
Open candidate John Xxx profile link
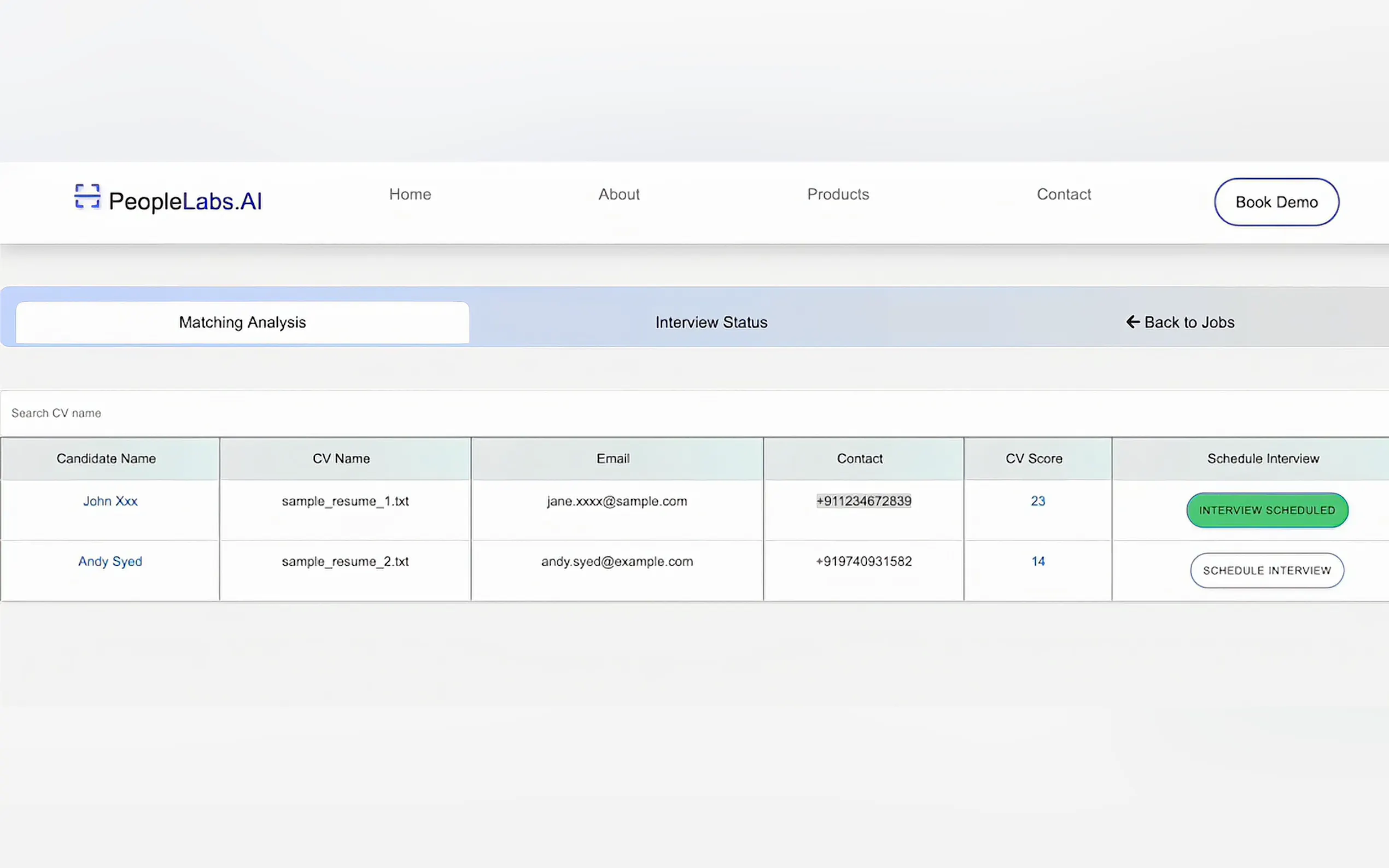pyautogui.click(x=110, y=501)
